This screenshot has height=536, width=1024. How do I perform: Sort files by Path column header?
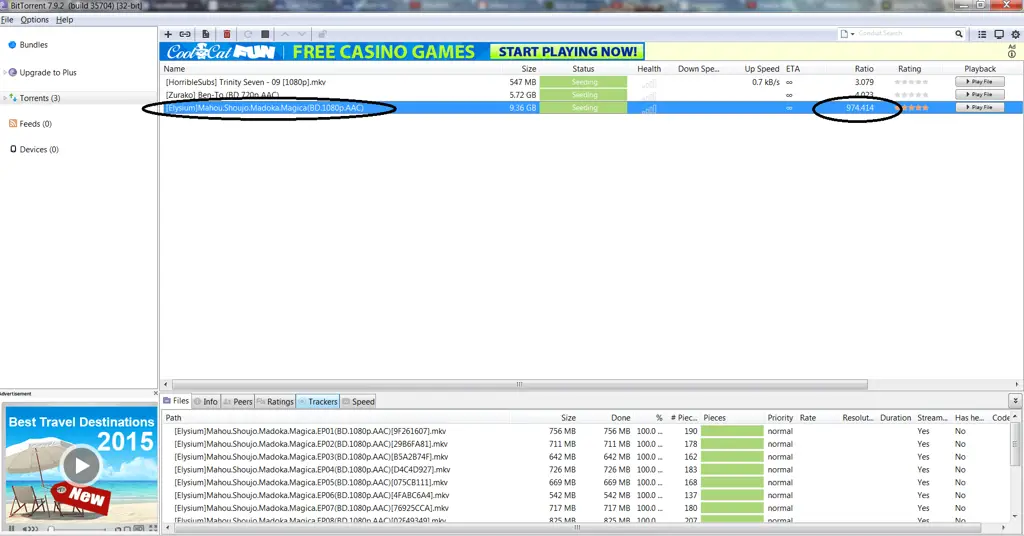pos(173,418)
